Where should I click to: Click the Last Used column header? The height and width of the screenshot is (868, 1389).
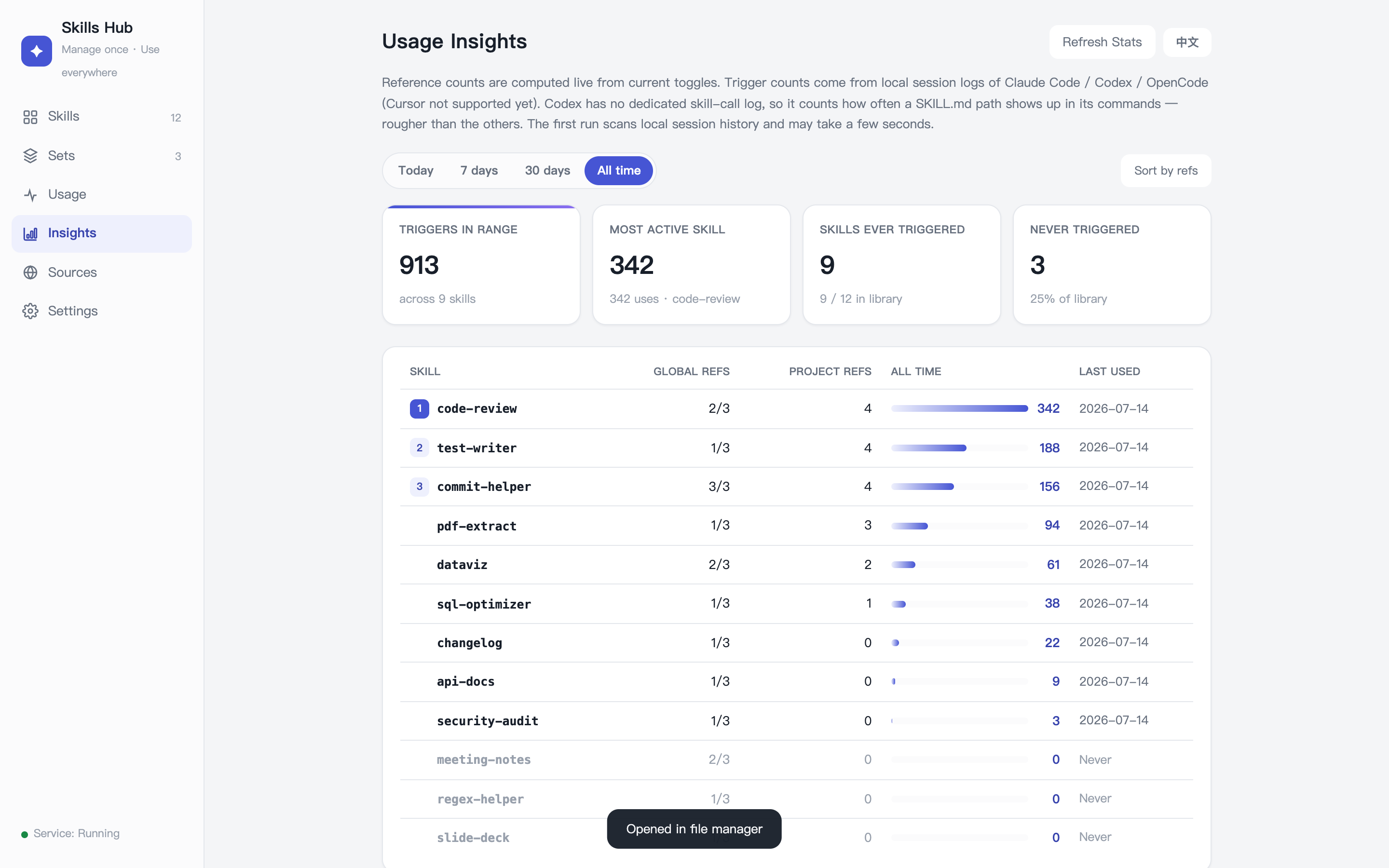click(1109, 371)
